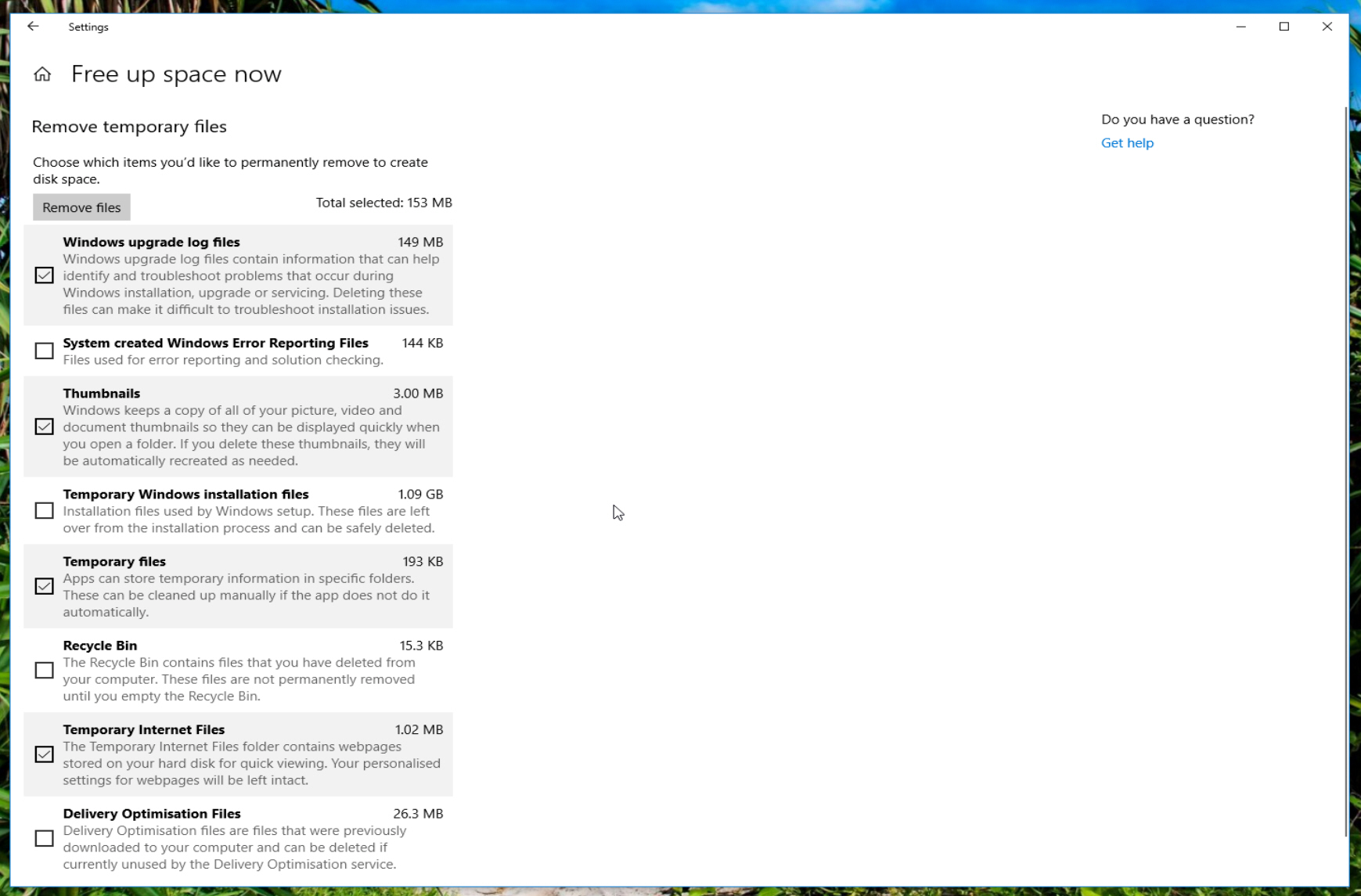Click the 'Temporary files' item title

click(x=114, y=562)
